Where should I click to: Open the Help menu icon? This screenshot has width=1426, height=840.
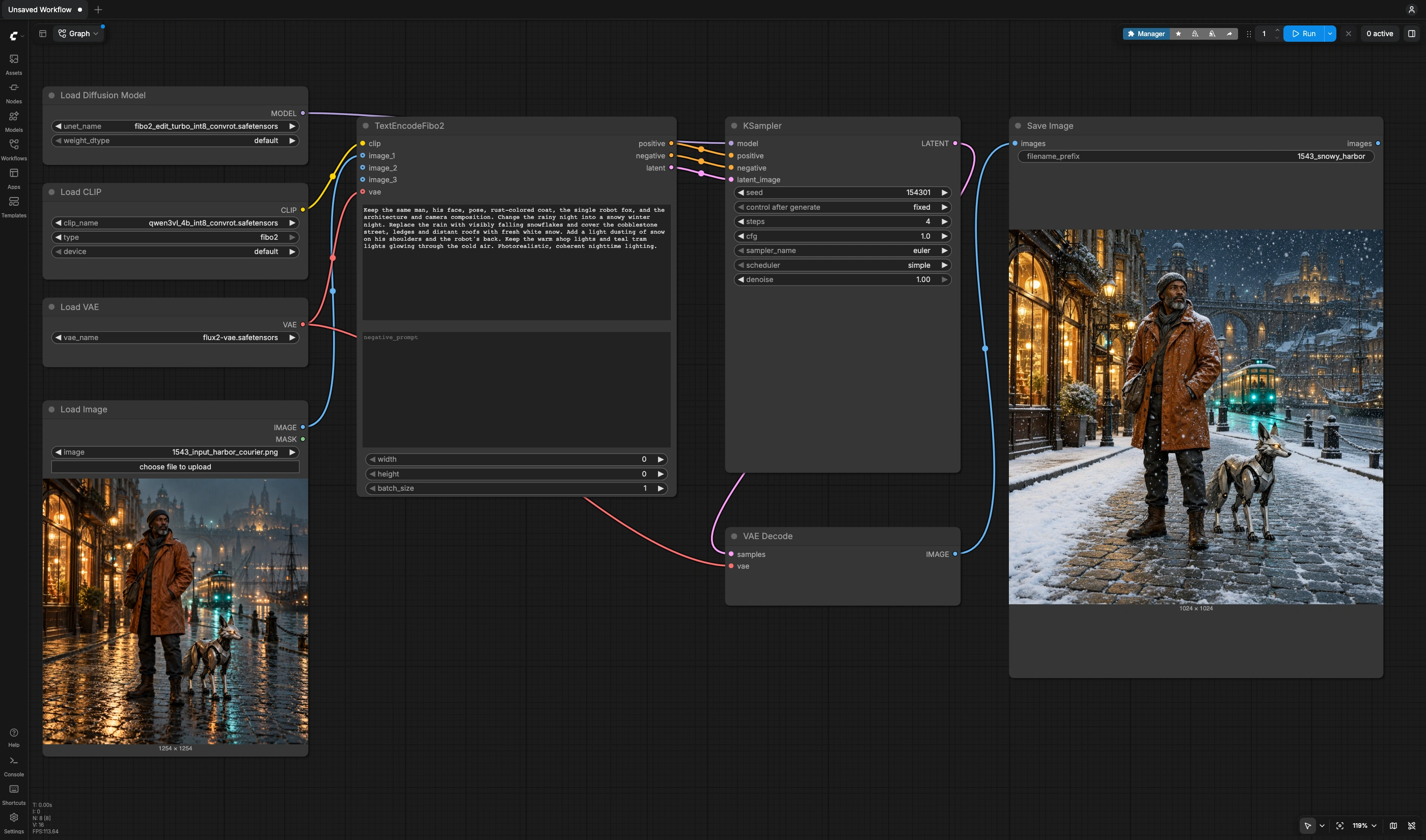[14, 737]
